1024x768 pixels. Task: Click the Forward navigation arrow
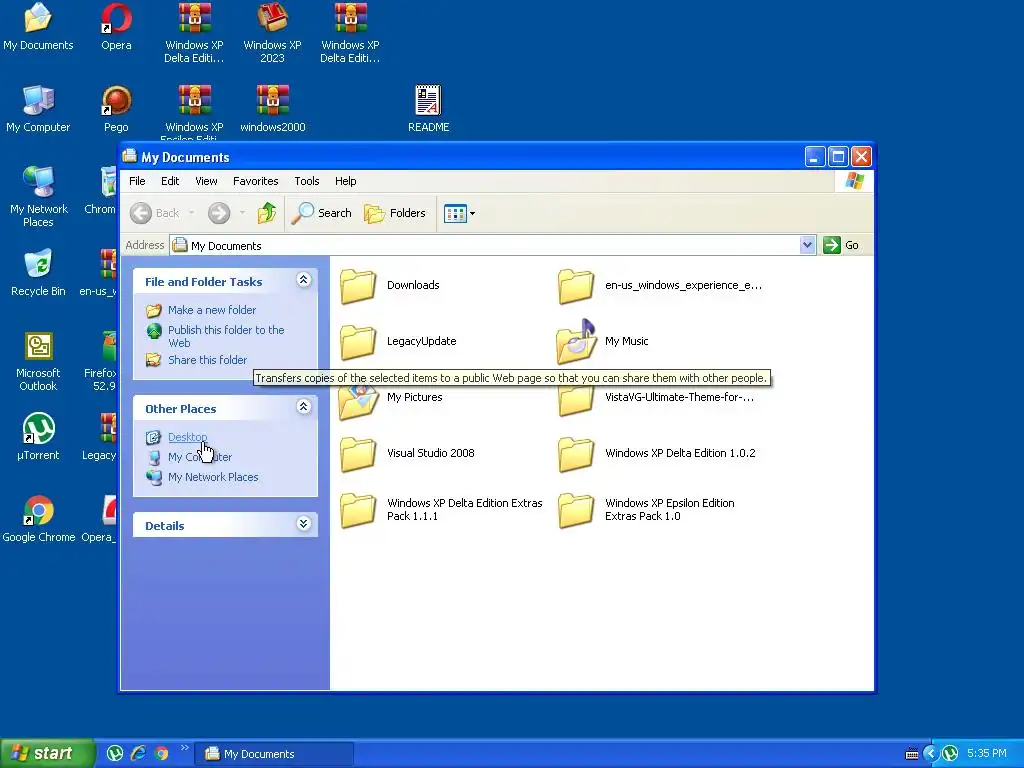(x=219, y=213)
